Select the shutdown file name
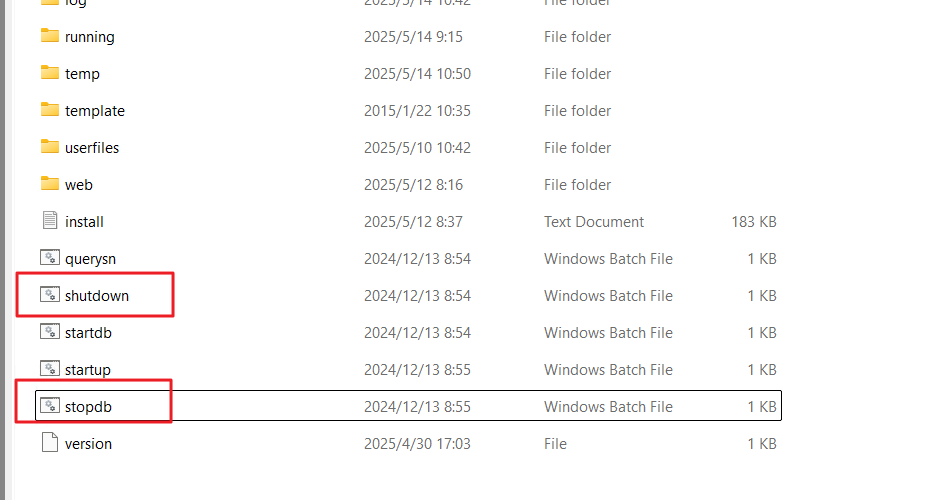This screenshot has width=935, height=500. [x=97, y=296]
